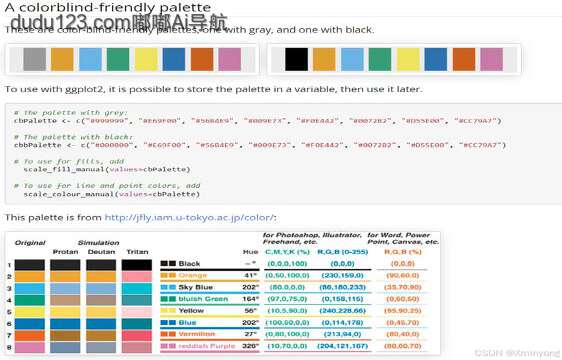Select the bluish green swatch in gray palette
Viewport: 562px width, 360px height.
tap(118, 59)
